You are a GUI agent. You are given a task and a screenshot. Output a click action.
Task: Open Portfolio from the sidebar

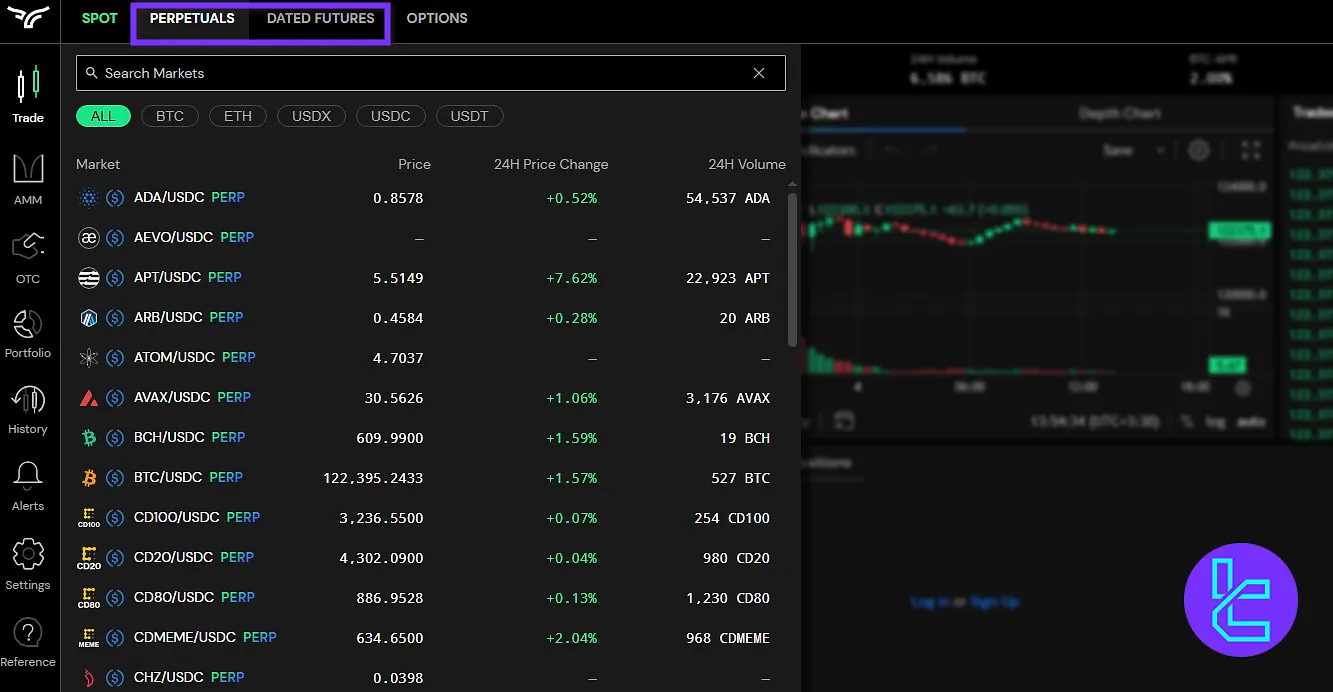pos(28,333)
